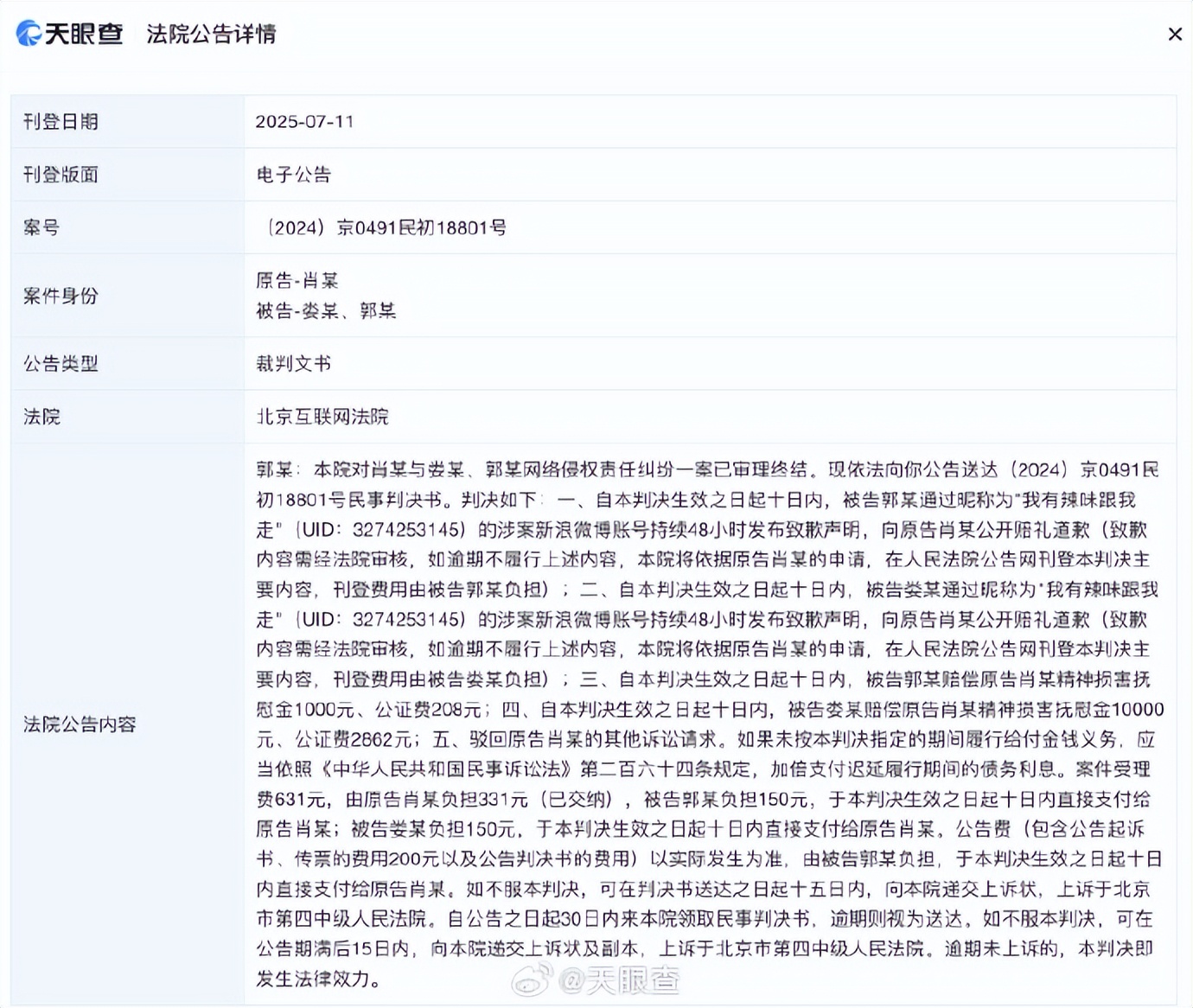This screenshot has width=1193, height=1008.
Task: Click the @天眼查 watermark text
Action: coord(619,979)
